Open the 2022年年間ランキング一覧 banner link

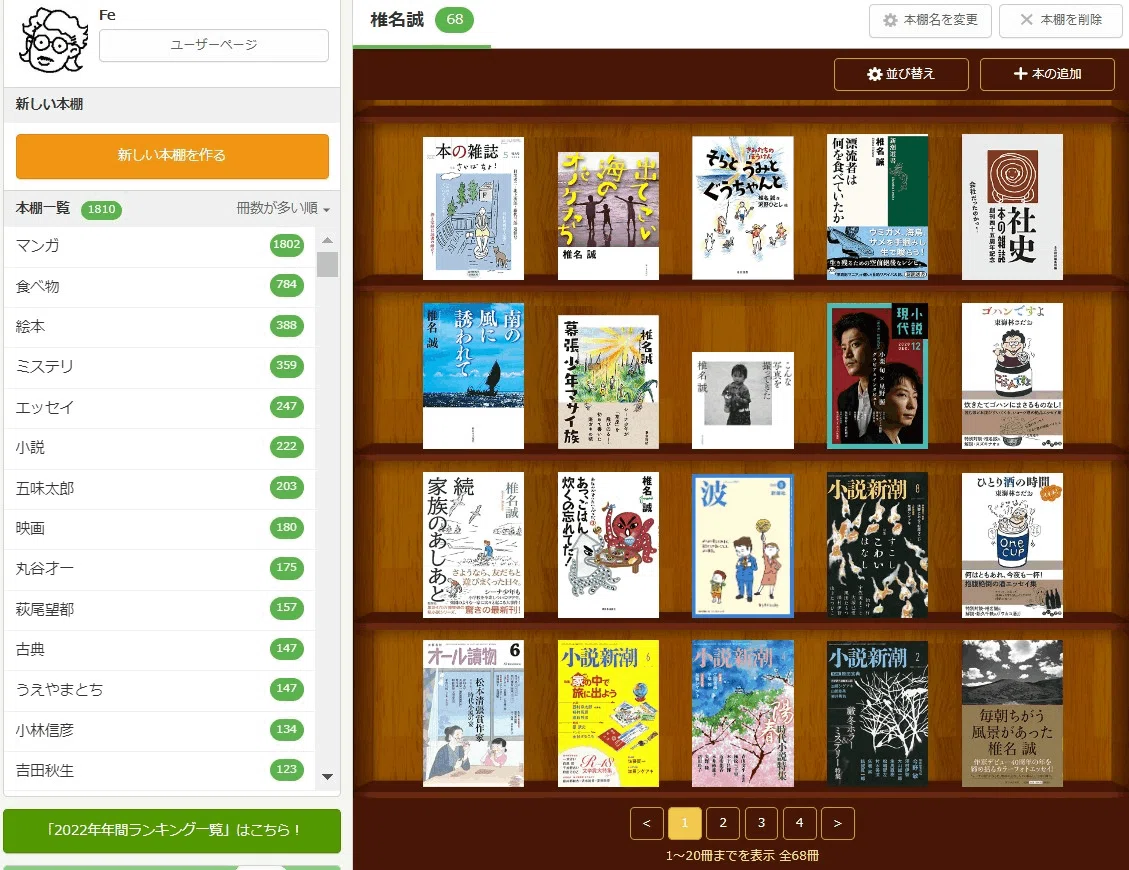point(172,830)
